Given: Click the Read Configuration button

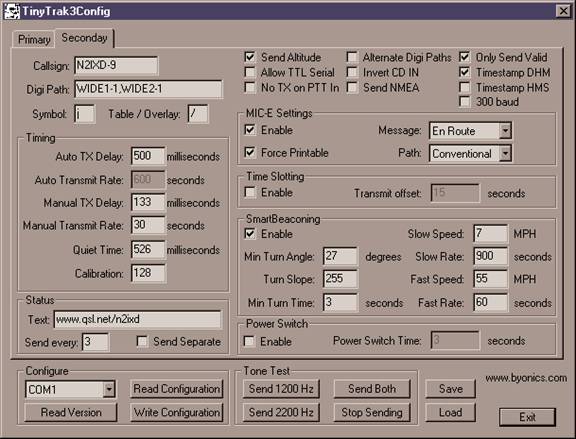Looking at the screenshot, I should tap(177, 389).
